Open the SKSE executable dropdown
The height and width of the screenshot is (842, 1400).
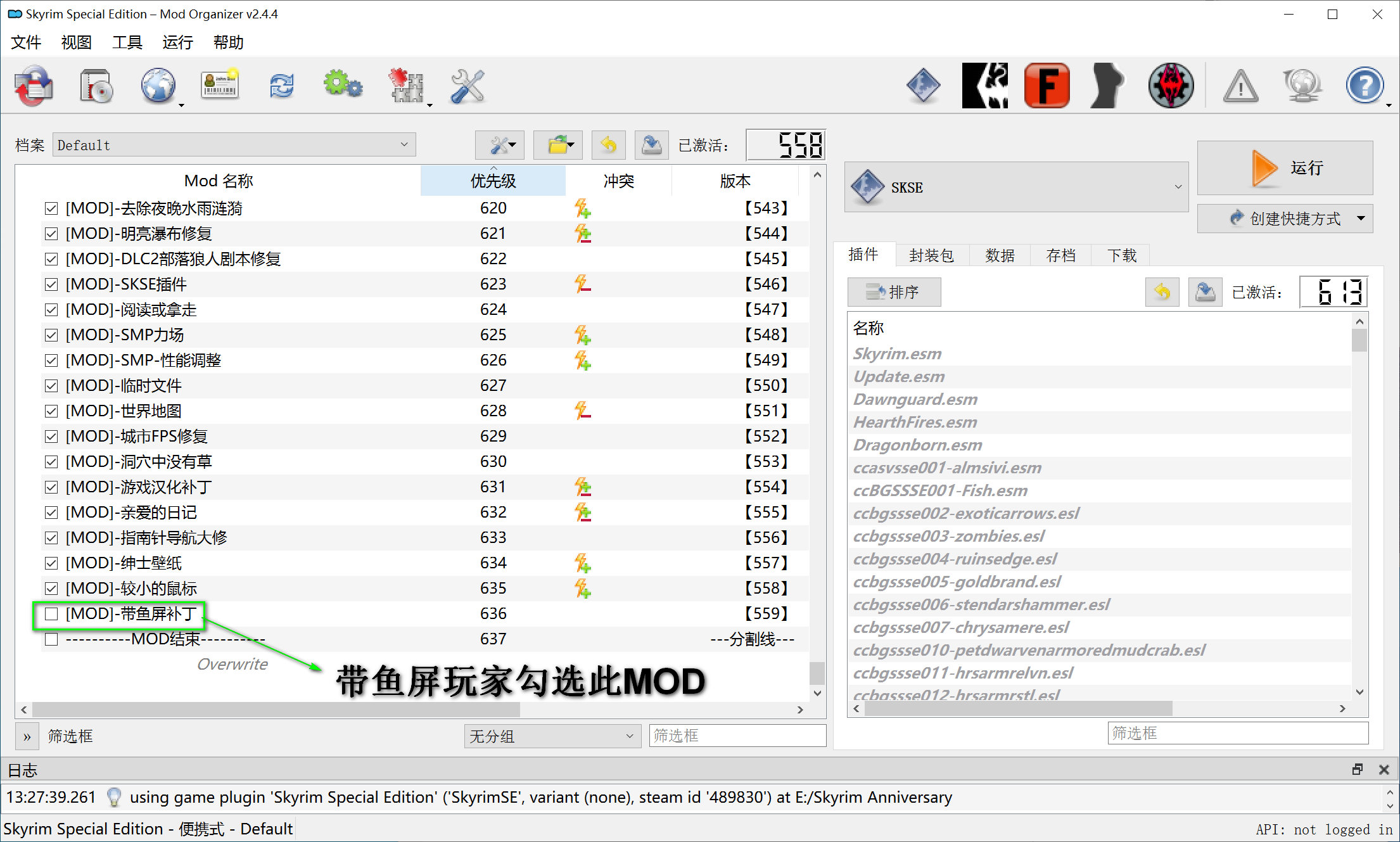1016,187
